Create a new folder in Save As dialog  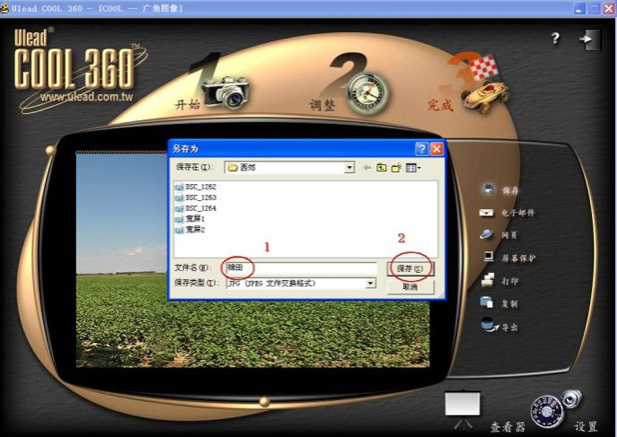pos(396,168)
